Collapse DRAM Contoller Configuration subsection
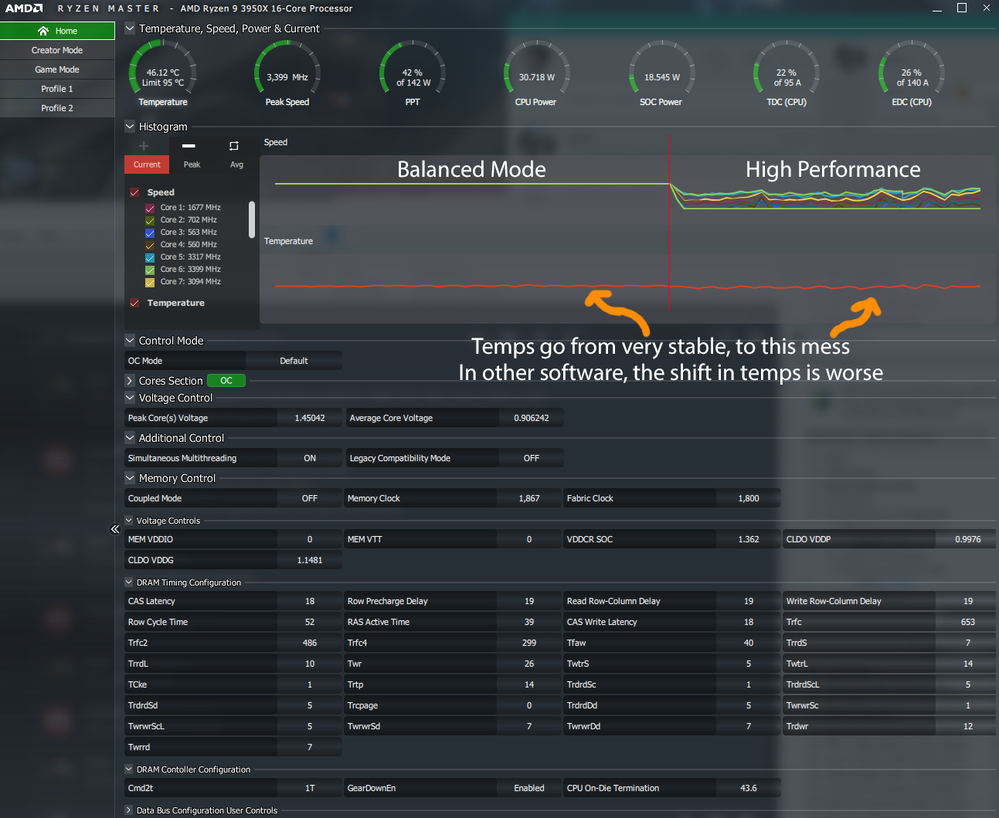This screenshot has width=999, height=818. [x=129, y=769]
